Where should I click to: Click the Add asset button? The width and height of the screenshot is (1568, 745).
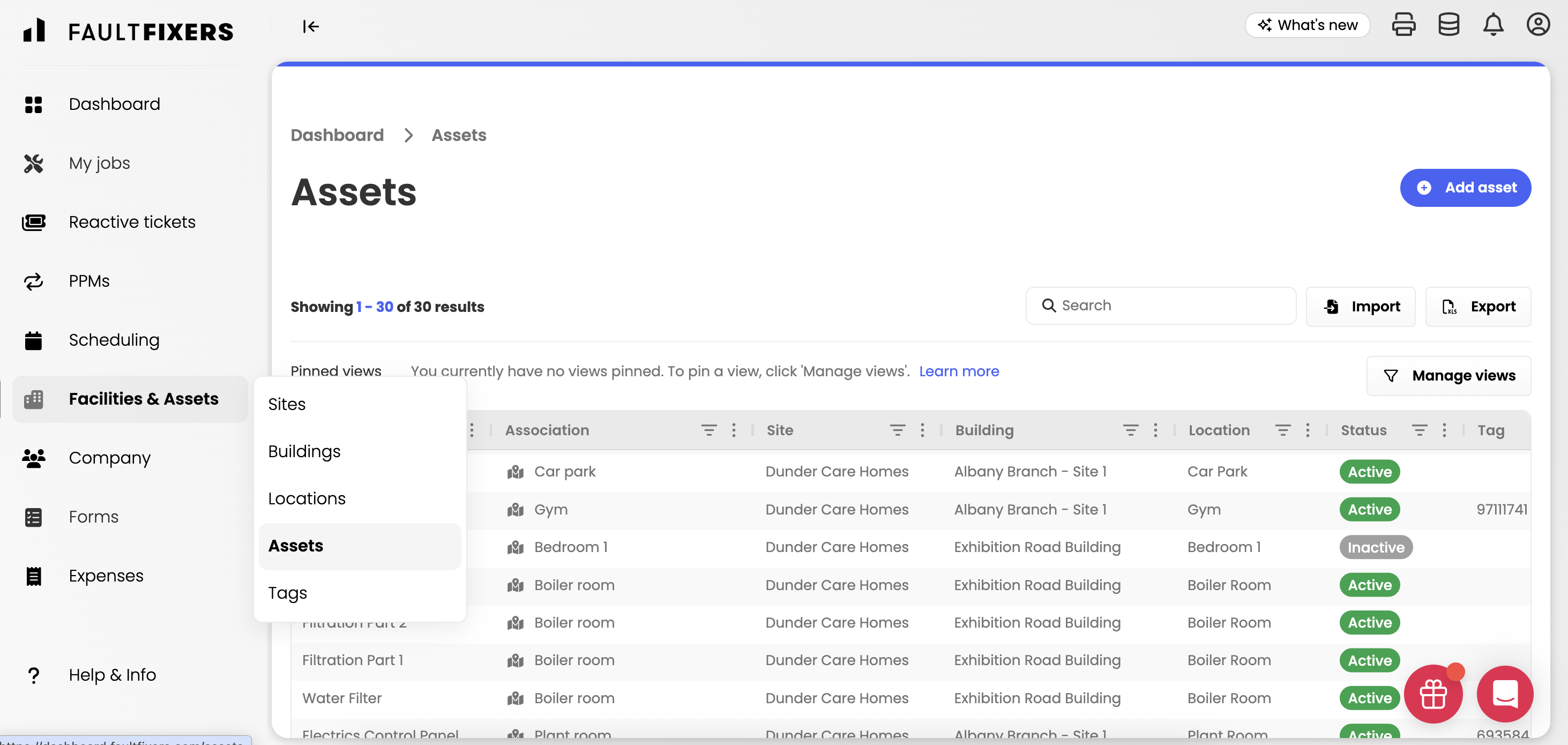1466,188
